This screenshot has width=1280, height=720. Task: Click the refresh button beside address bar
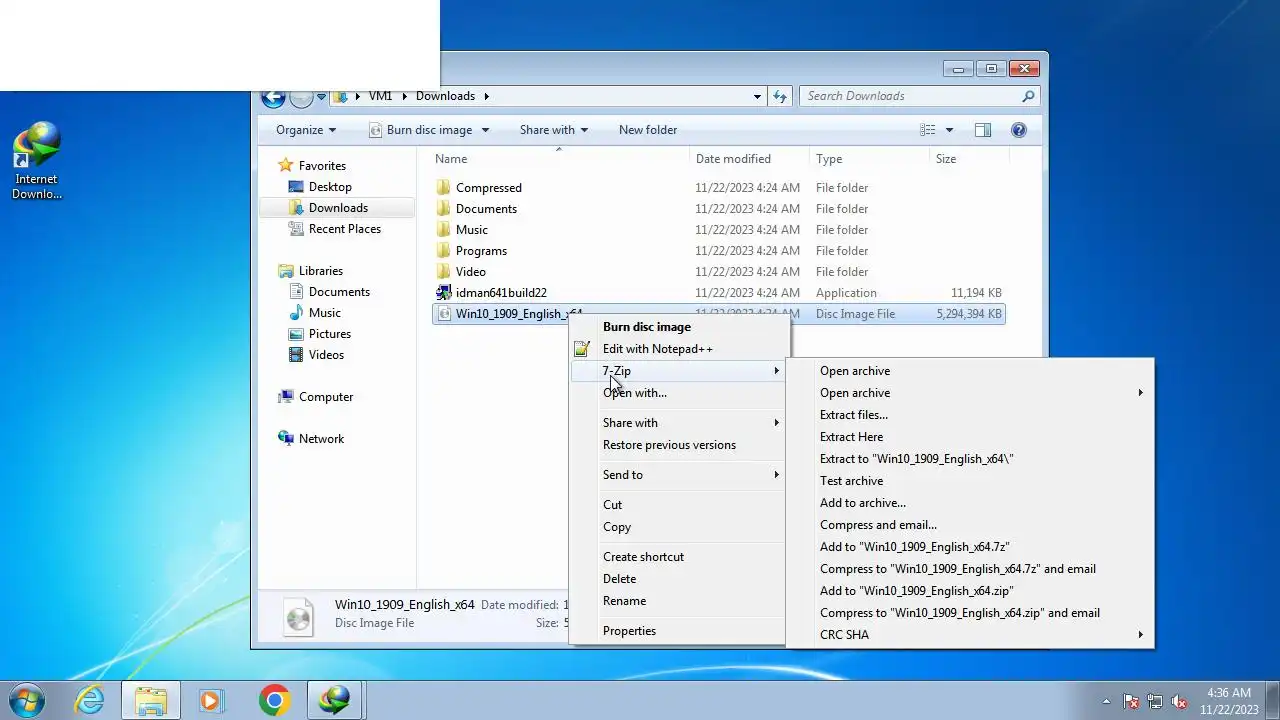pyautogui.click(x=781, y=96)
